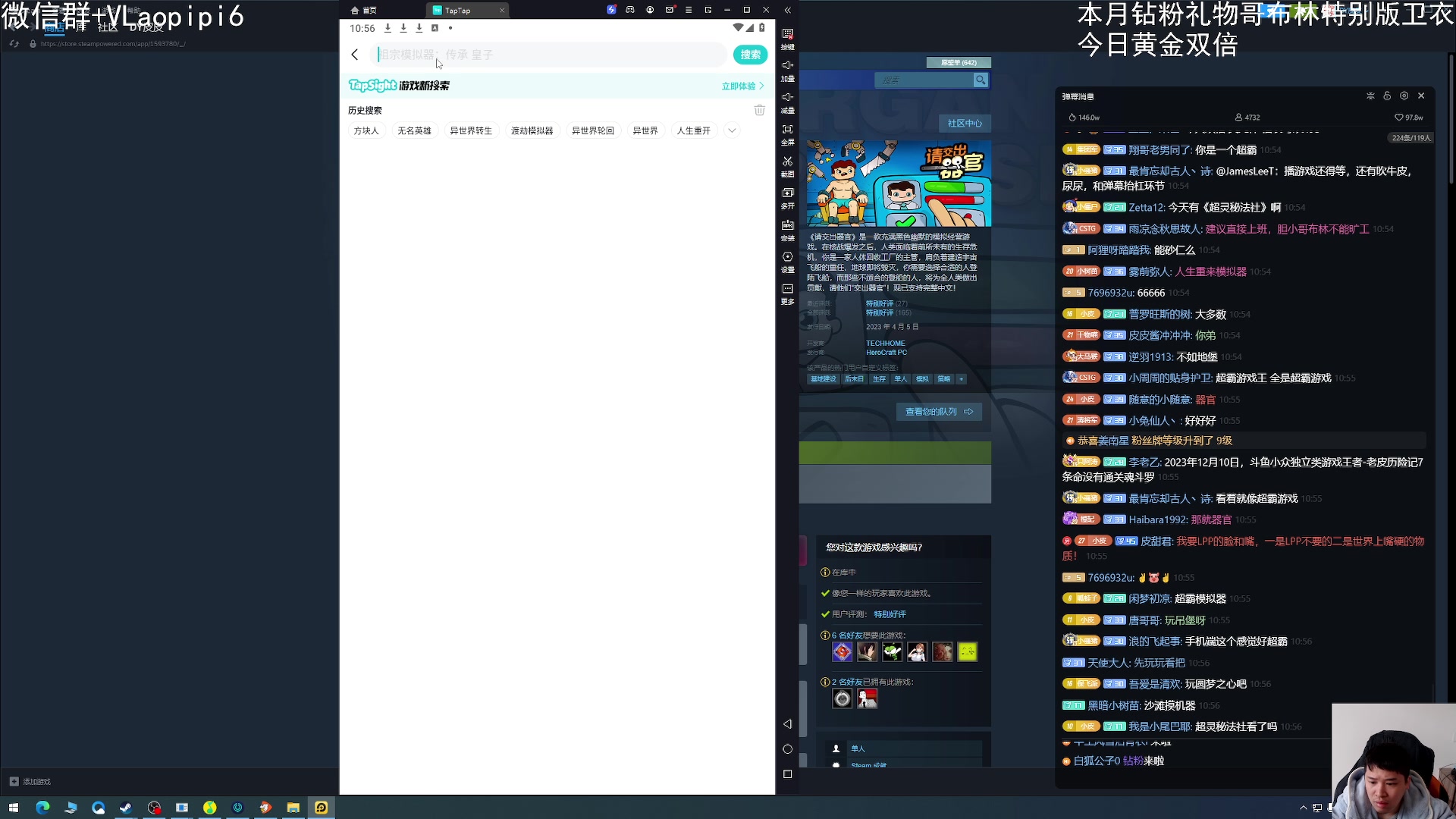Open the danmaku panel settings icon

tap(1404, 96)
